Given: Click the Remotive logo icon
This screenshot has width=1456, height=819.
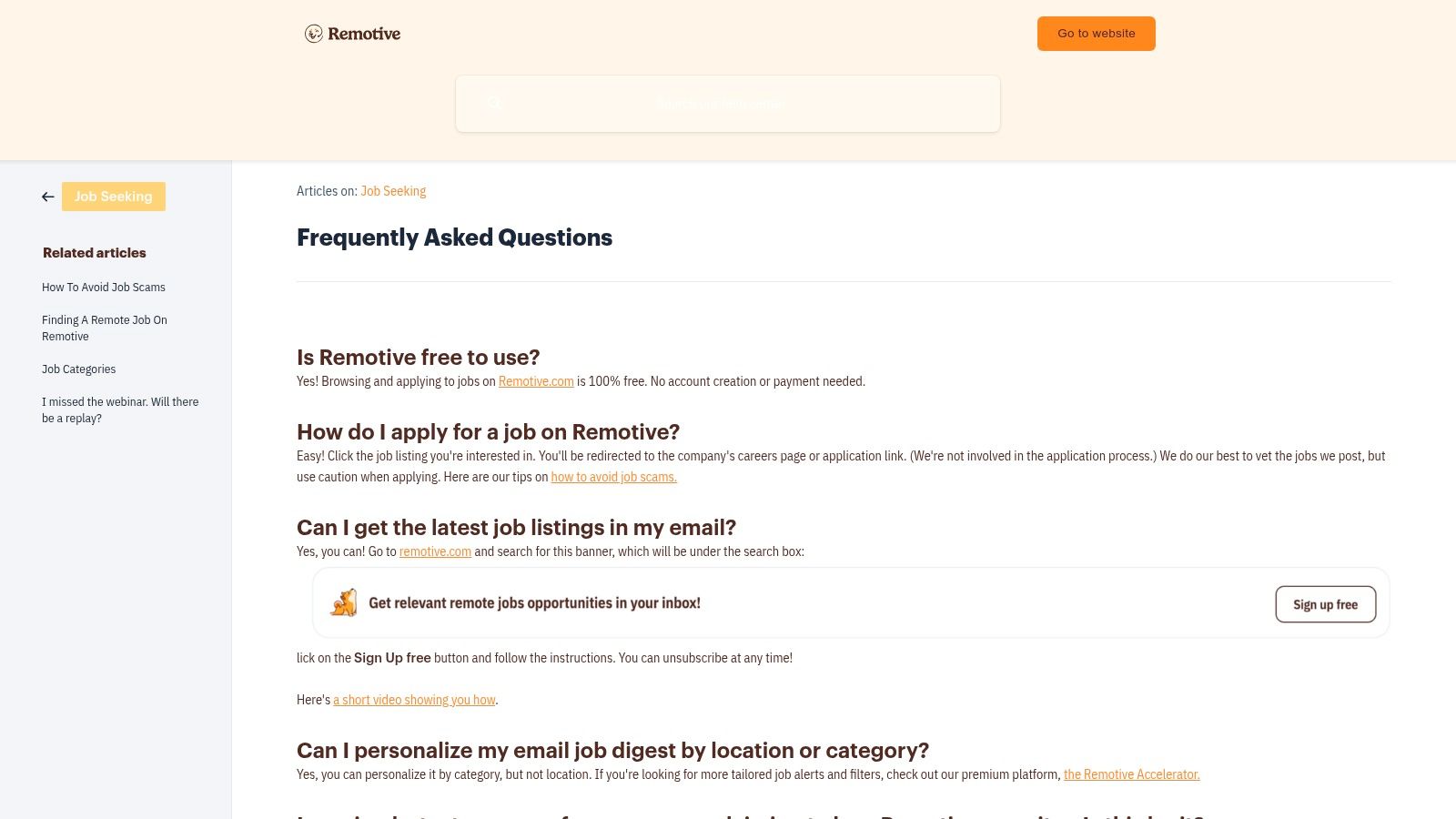Looking at the screenshot, I should point(314,34).
